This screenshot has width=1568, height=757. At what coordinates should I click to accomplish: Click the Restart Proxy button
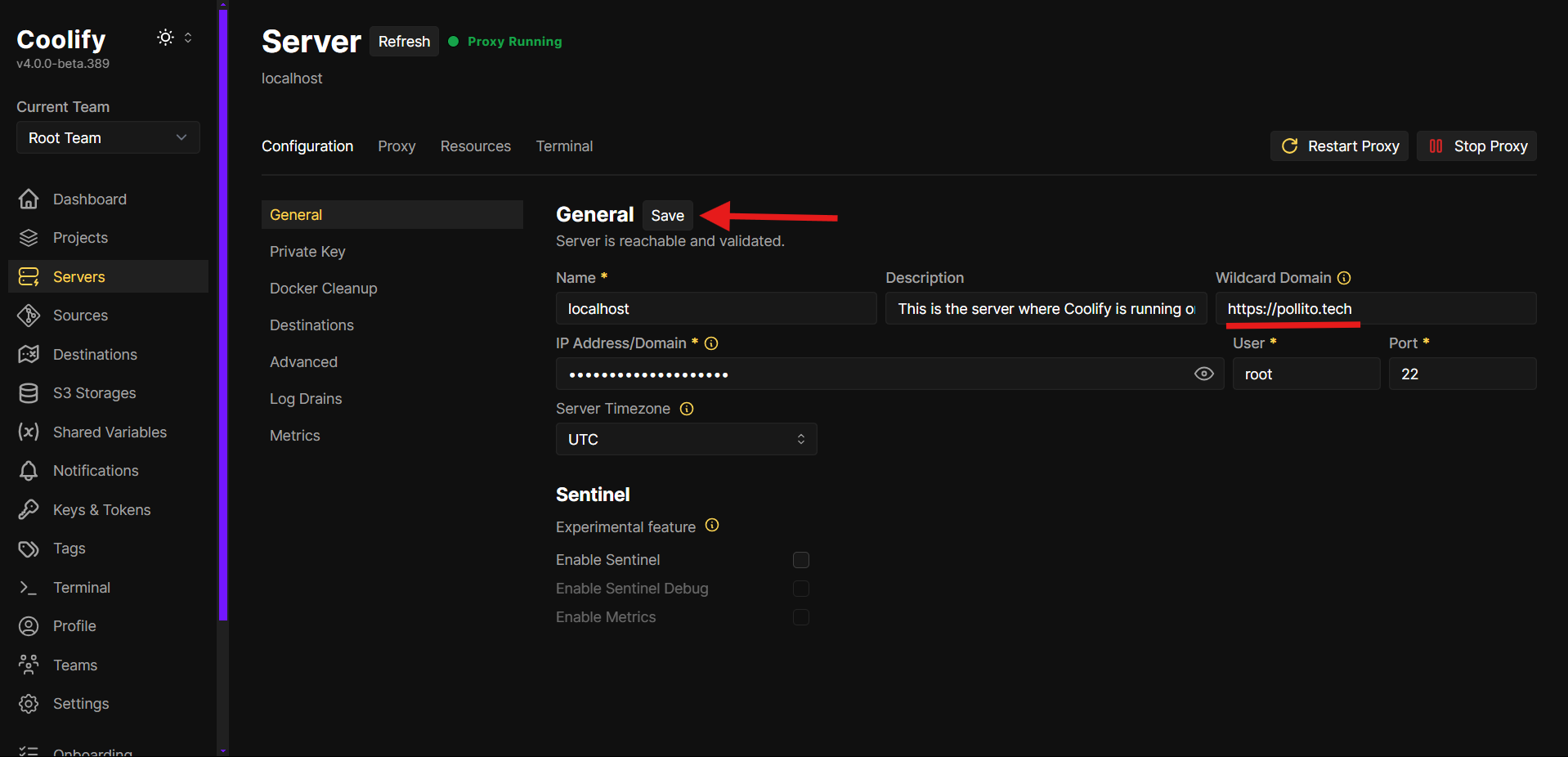click(x=1339, y=146)
